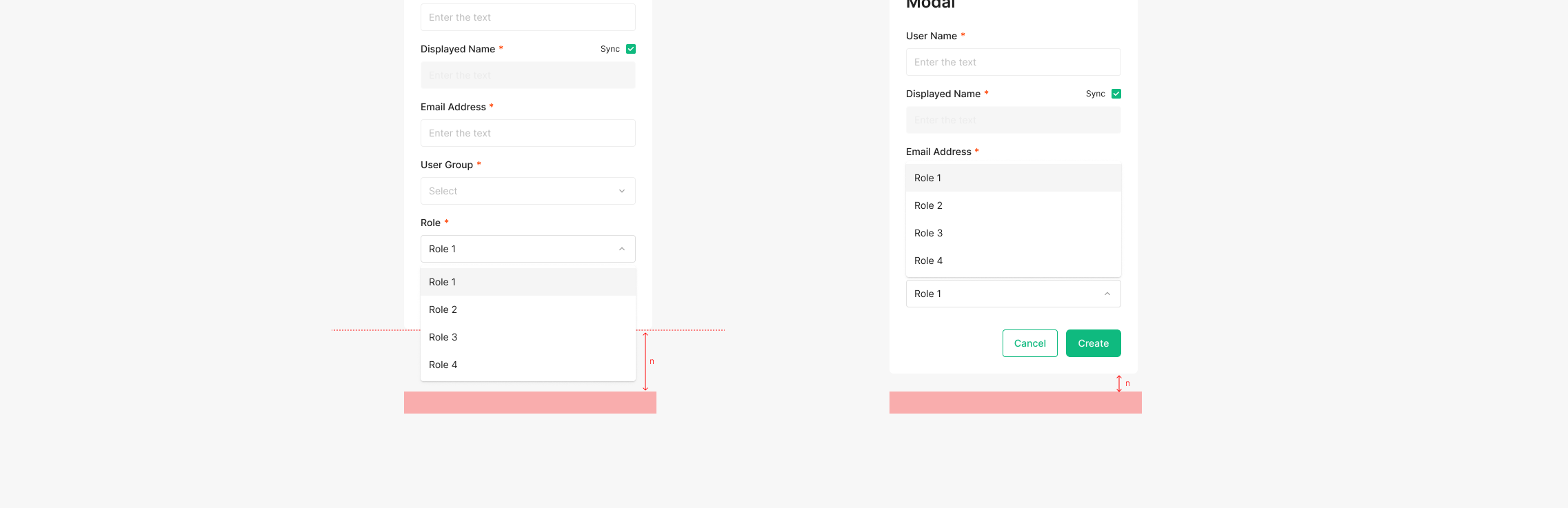Image resolution: width=1568 pixels, height=508 pixels.
Task: Click the red double arrow below Create button
Action: (1118, 383)
